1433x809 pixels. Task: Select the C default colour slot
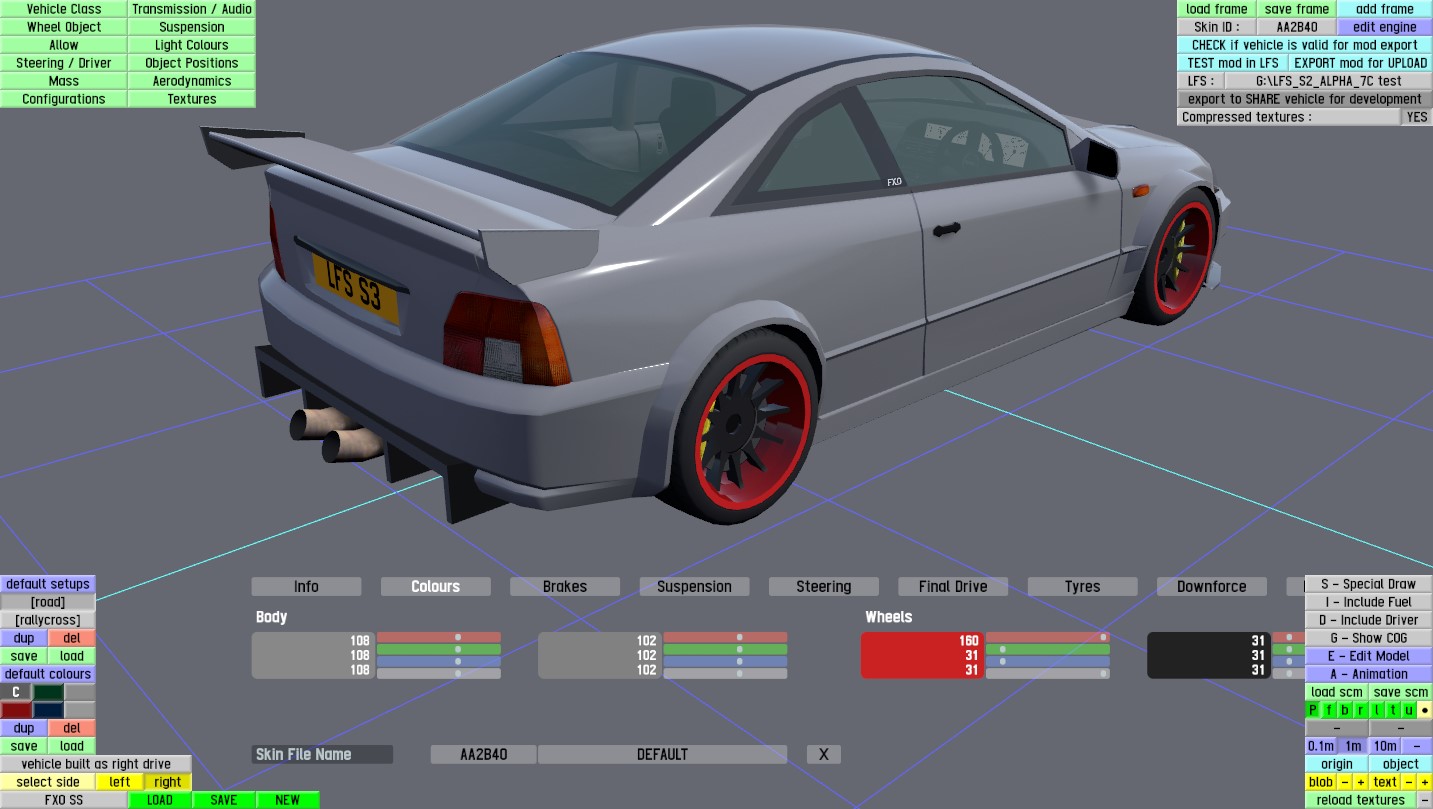(x=16, y=692)
